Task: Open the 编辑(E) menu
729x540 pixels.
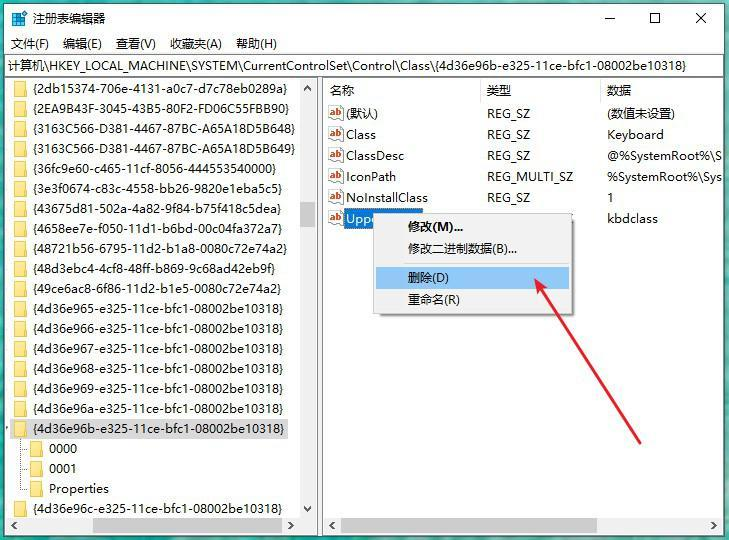Action: (x=82, y=44)
